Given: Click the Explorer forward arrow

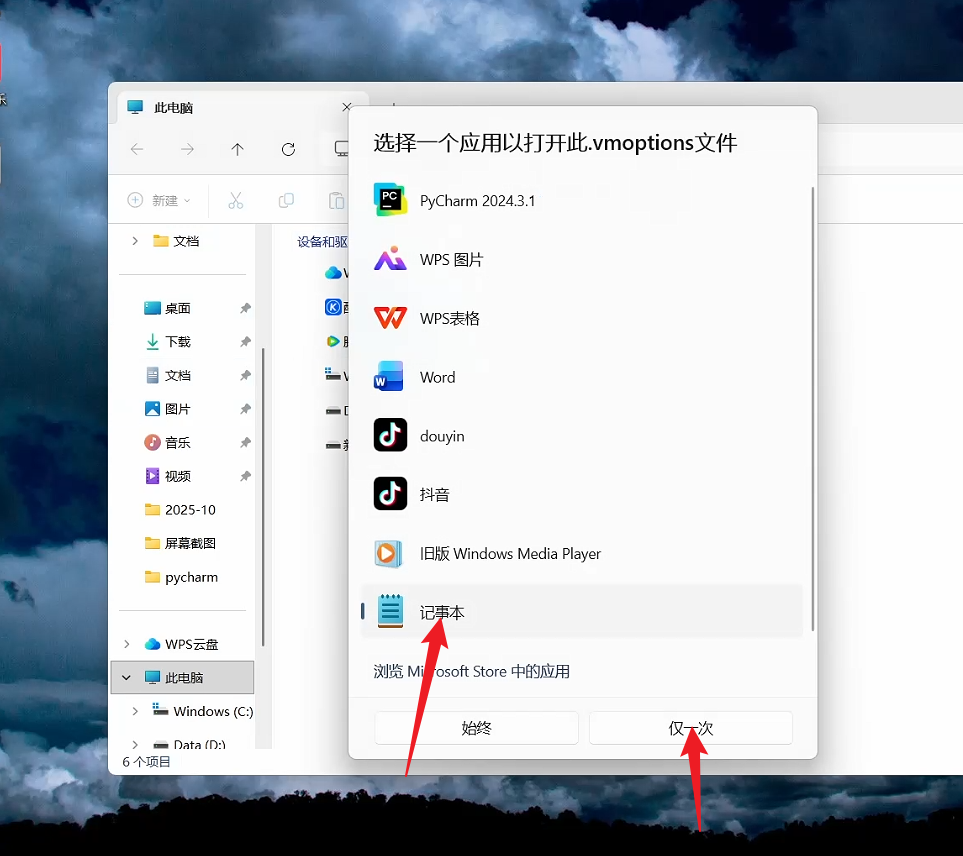Looking at the screenshot, I should point(187,149).
